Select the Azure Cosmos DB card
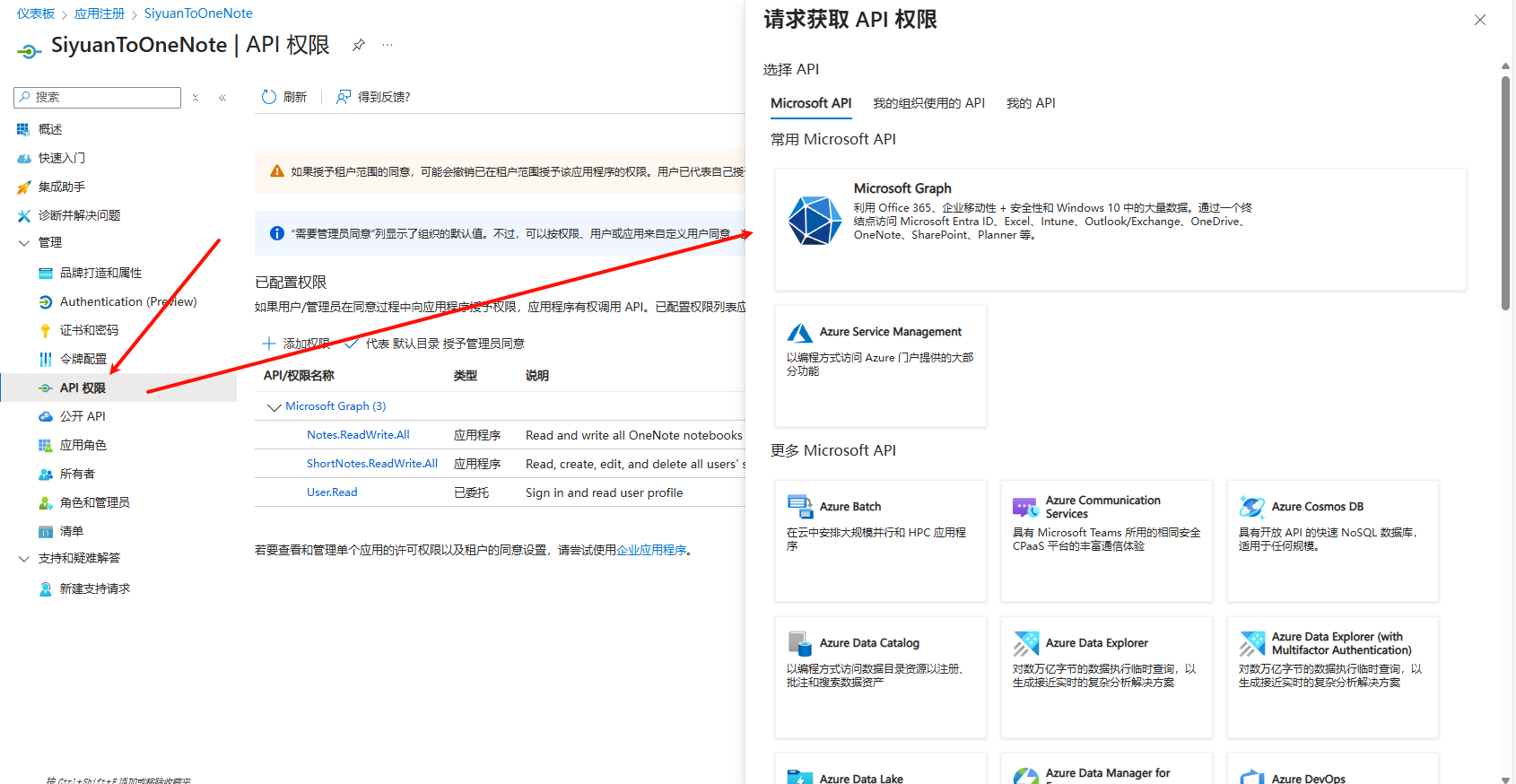The width and height of the screenshot is (1516, 784). coord(1333,541)
